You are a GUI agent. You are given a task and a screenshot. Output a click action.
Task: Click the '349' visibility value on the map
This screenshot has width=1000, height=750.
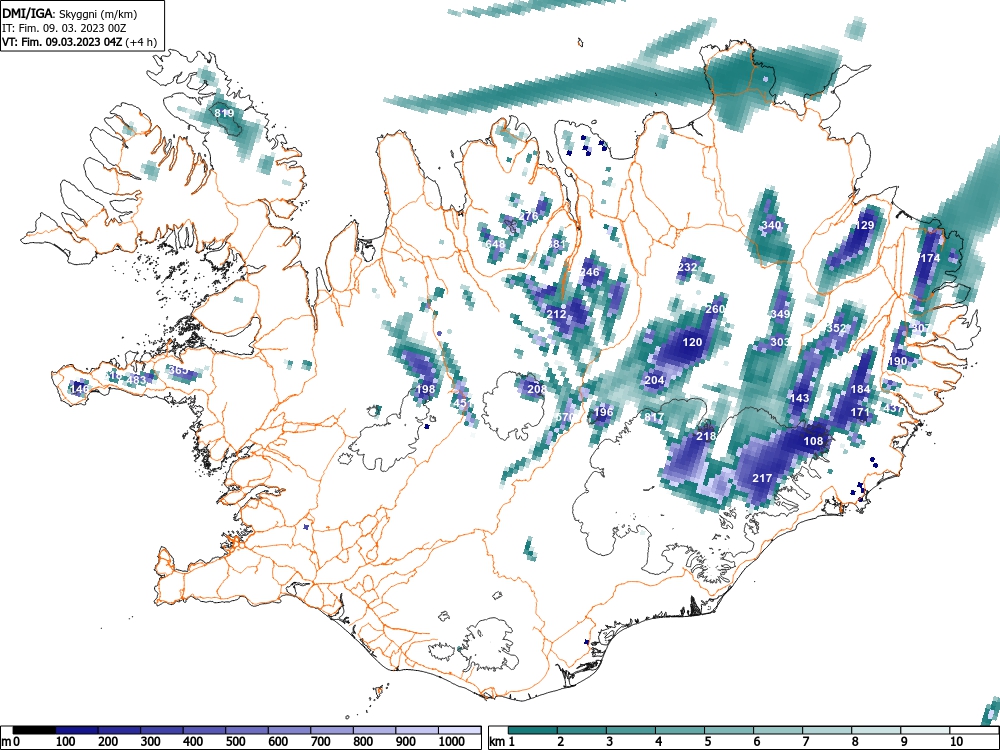pos(780,314)
